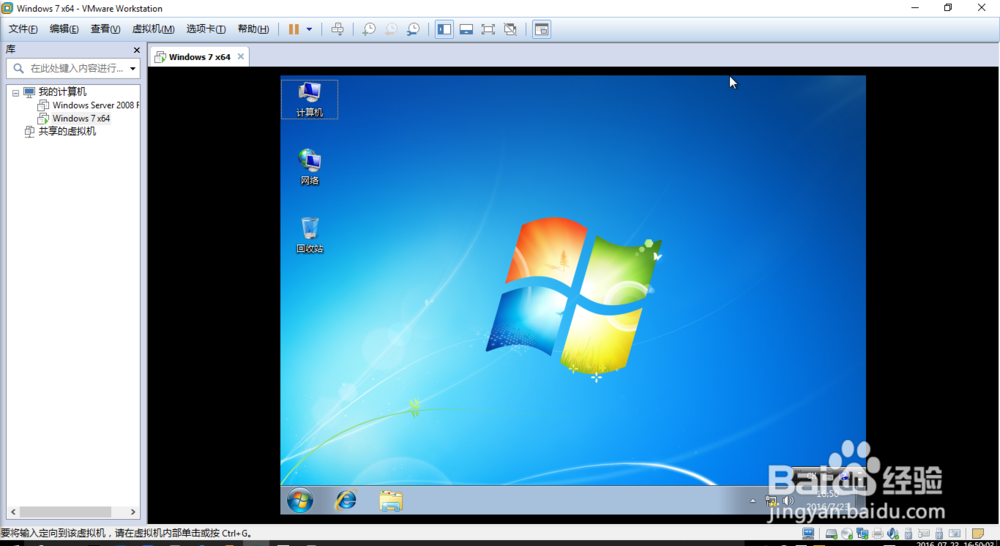The height and width of the screenshot is (546, 1000).
Task: Open Windows Explorer from guest taskbar
Action: pyautogui.click(x=391, y=501)
